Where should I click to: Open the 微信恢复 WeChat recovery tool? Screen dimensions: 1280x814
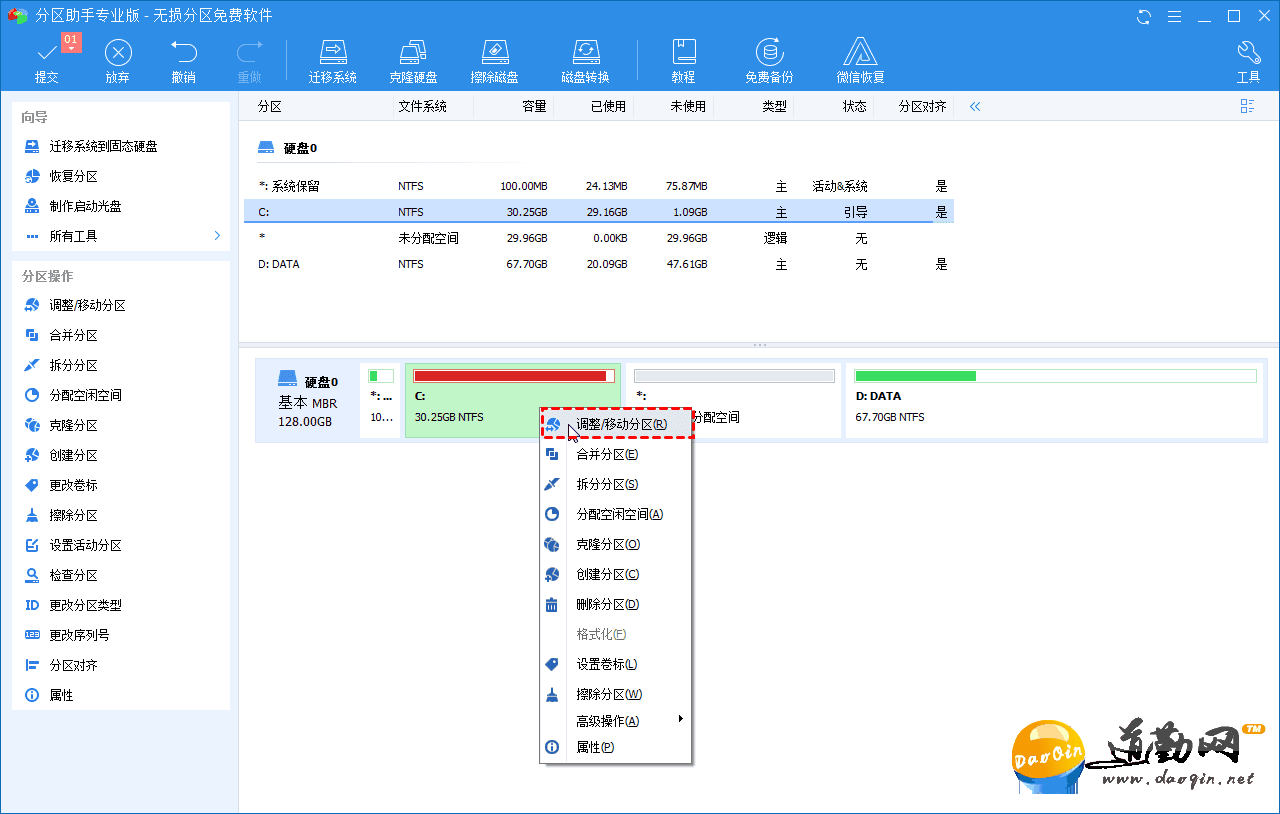tap(861, 61)
